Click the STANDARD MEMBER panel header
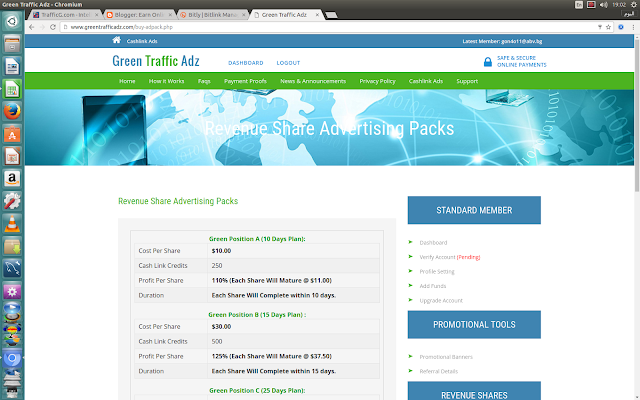The width and height of the screenshot is (640, 400). click(x=474, y=210)
